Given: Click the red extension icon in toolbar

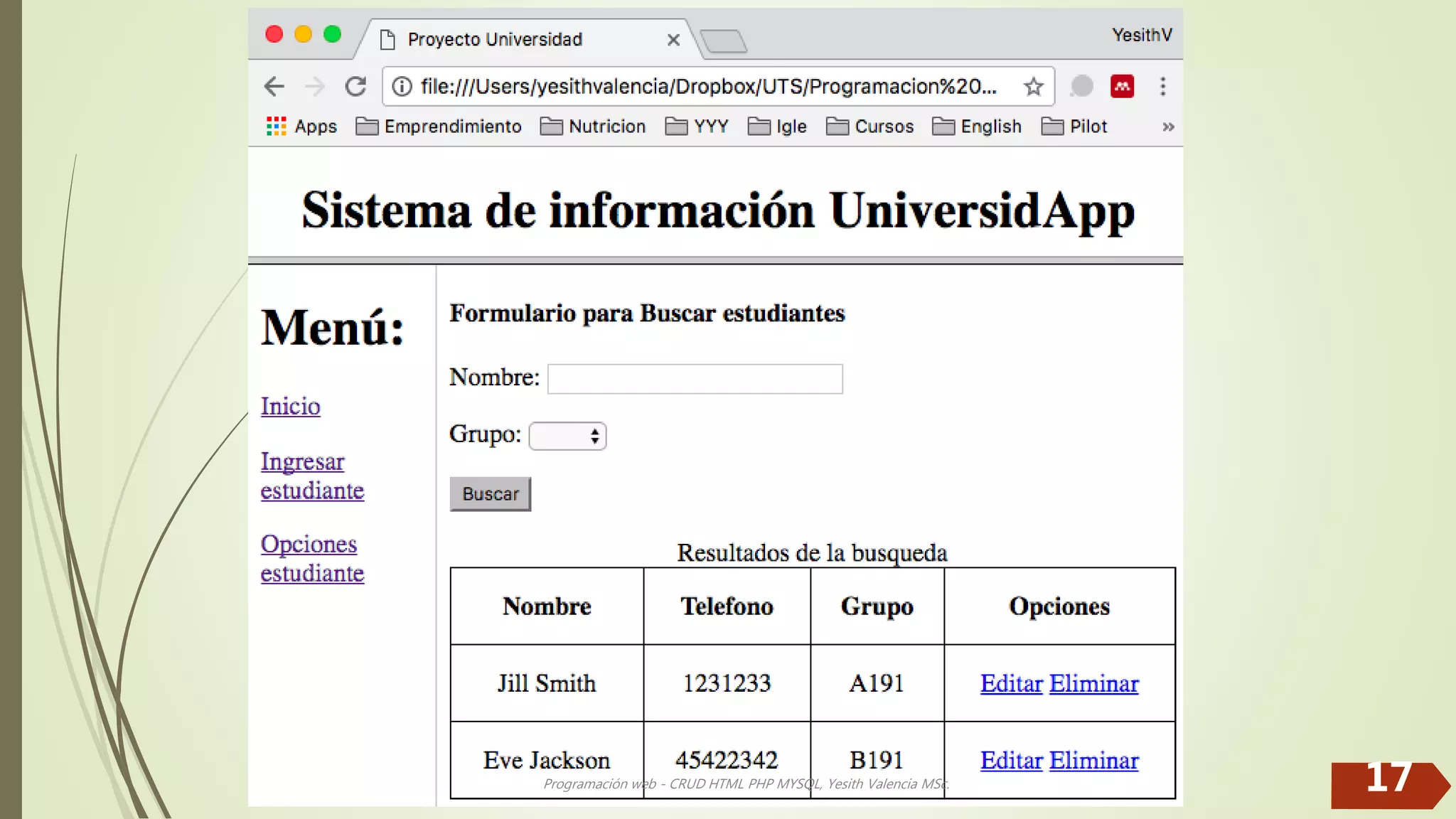Looking at the screenshot, I should (x=1122, y=87).
